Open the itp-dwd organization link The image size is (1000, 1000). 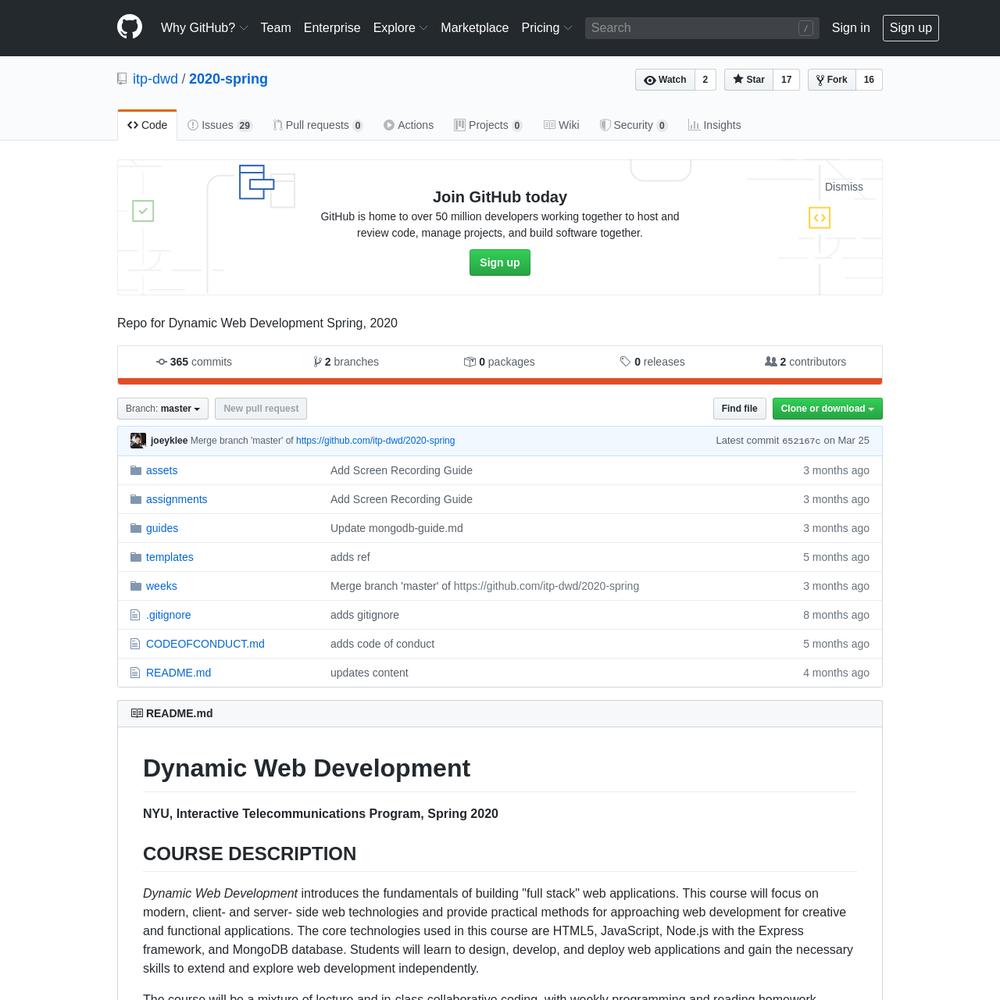pyautogui.click(x=155, y=79)
